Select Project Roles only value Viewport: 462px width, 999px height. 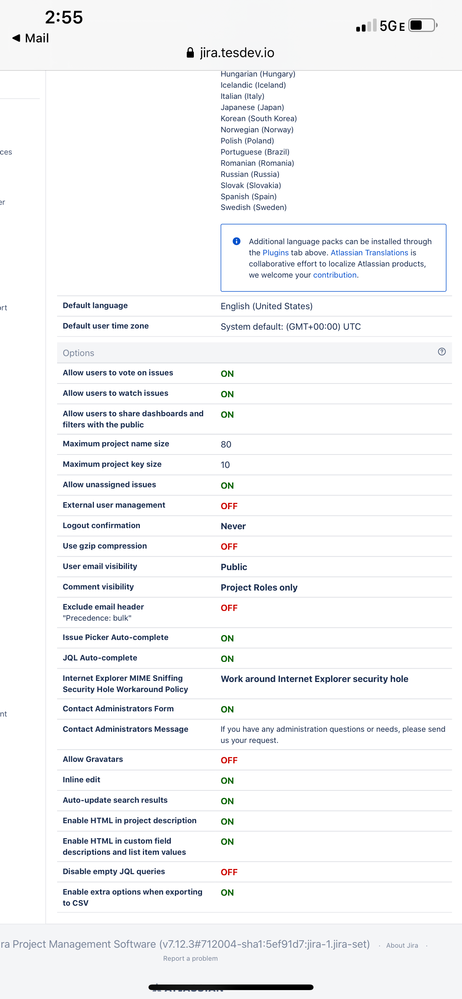pos(259,587)
